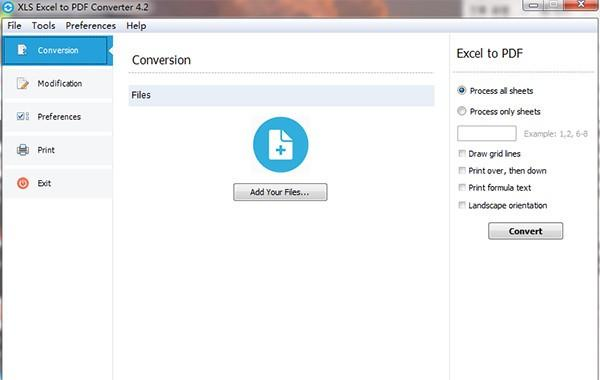The width and height of the screenshot is (600, 380).
Task: Click the Print printer icon
Action: [23, 150]
